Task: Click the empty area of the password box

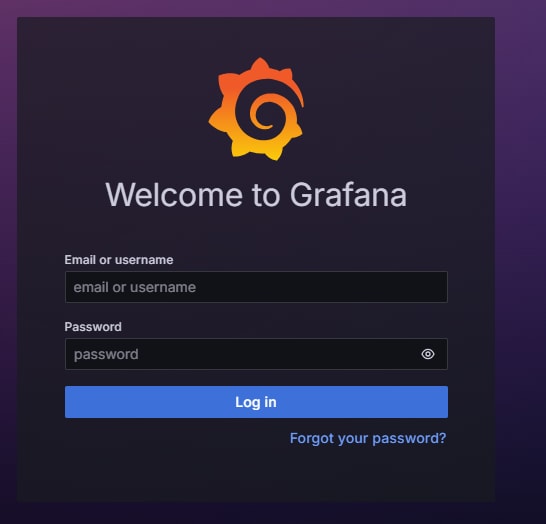Action: coord(279,354)
